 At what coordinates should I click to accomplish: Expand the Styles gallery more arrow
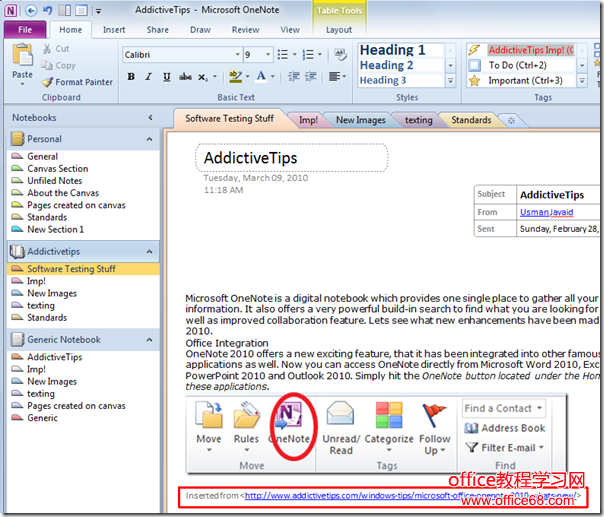450,81
